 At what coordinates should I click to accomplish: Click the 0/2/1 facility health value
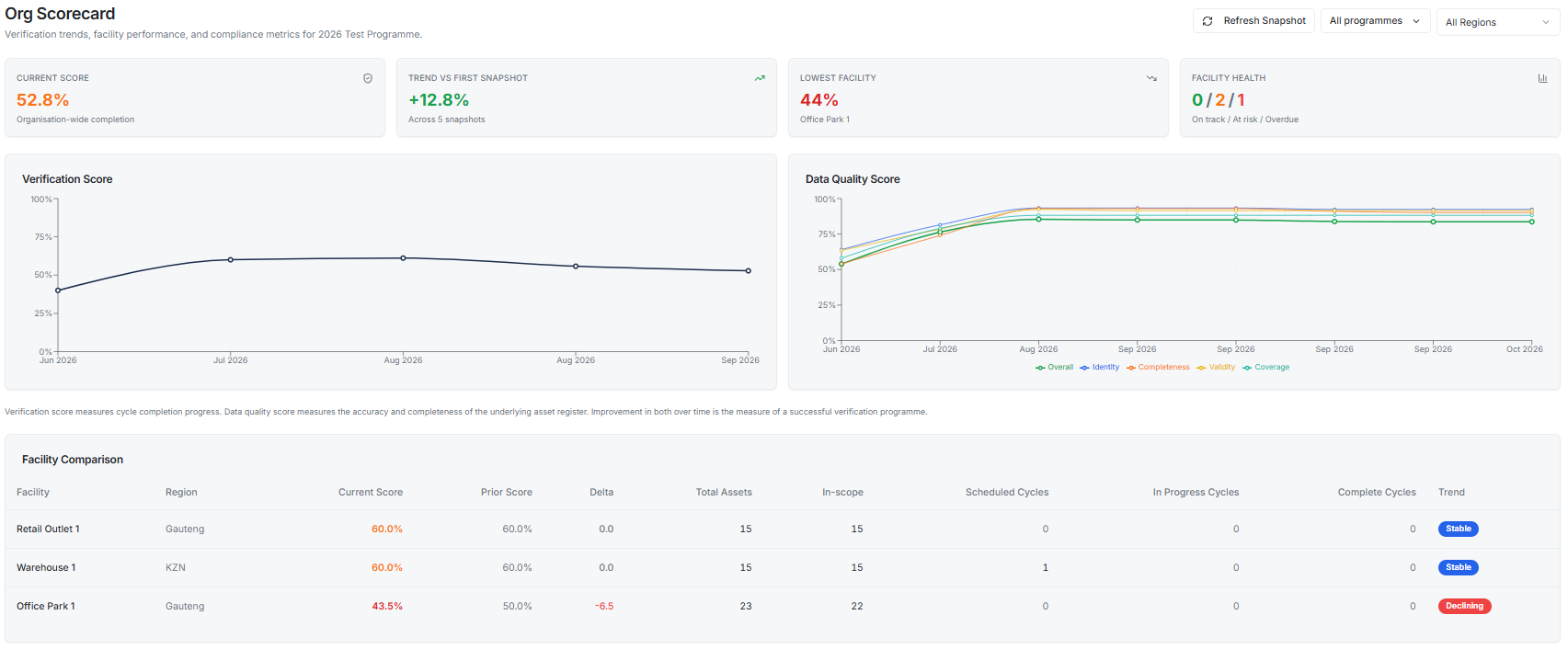pyautogui.click(x=1219, y=100)
